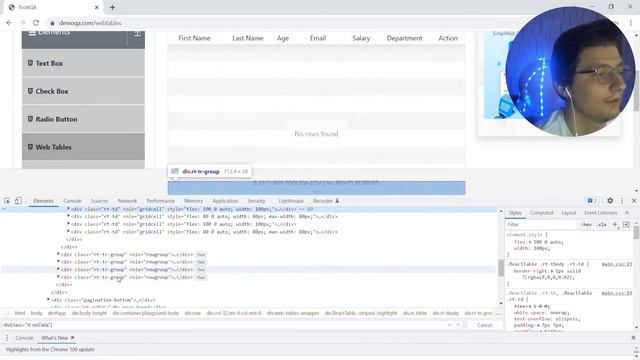
Task: Jump to previous search result arrow
Action: (449, 325)
